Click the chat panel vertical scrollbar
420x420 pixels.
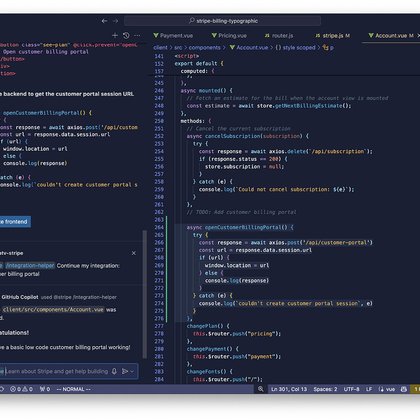pos(145,295)
